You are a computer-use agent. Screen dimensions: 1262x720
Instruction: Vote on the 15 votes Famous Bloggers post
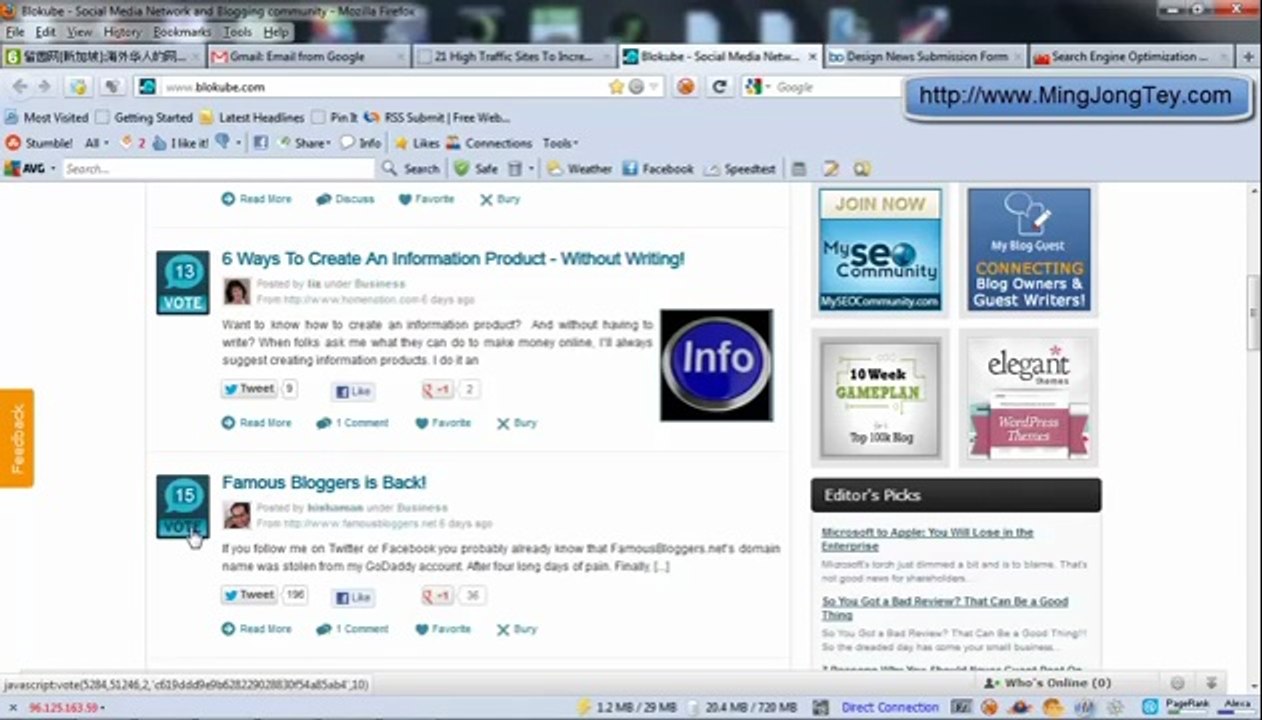point(183,506)
